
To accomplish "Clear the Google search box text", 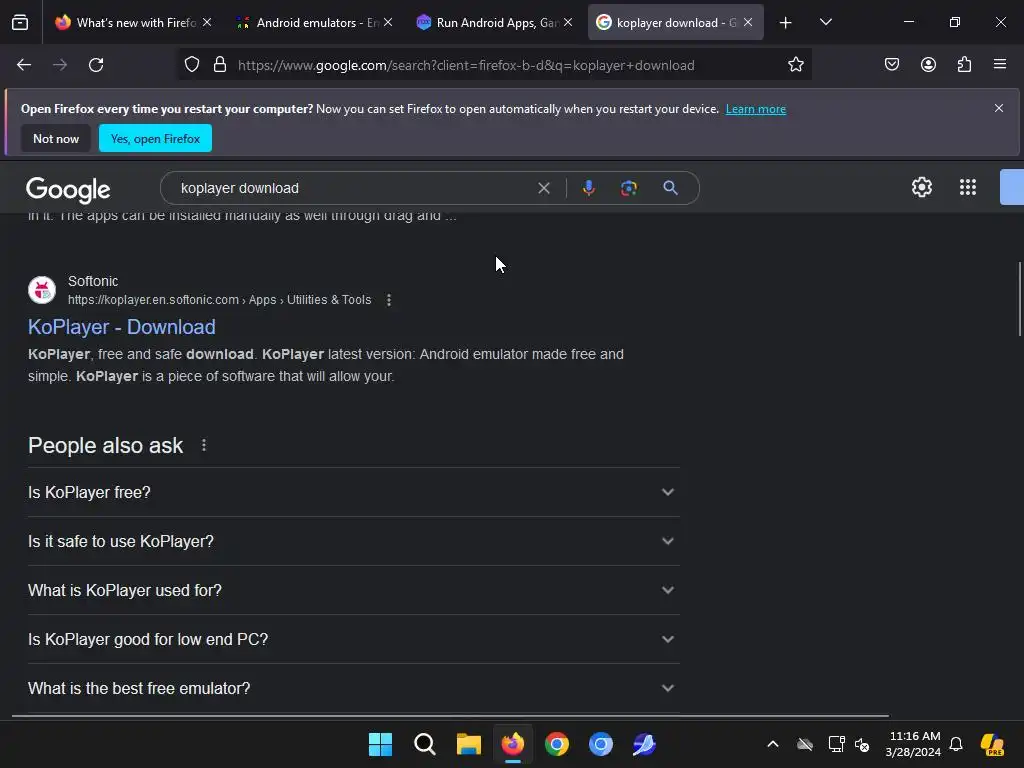I will pos(543,189).
